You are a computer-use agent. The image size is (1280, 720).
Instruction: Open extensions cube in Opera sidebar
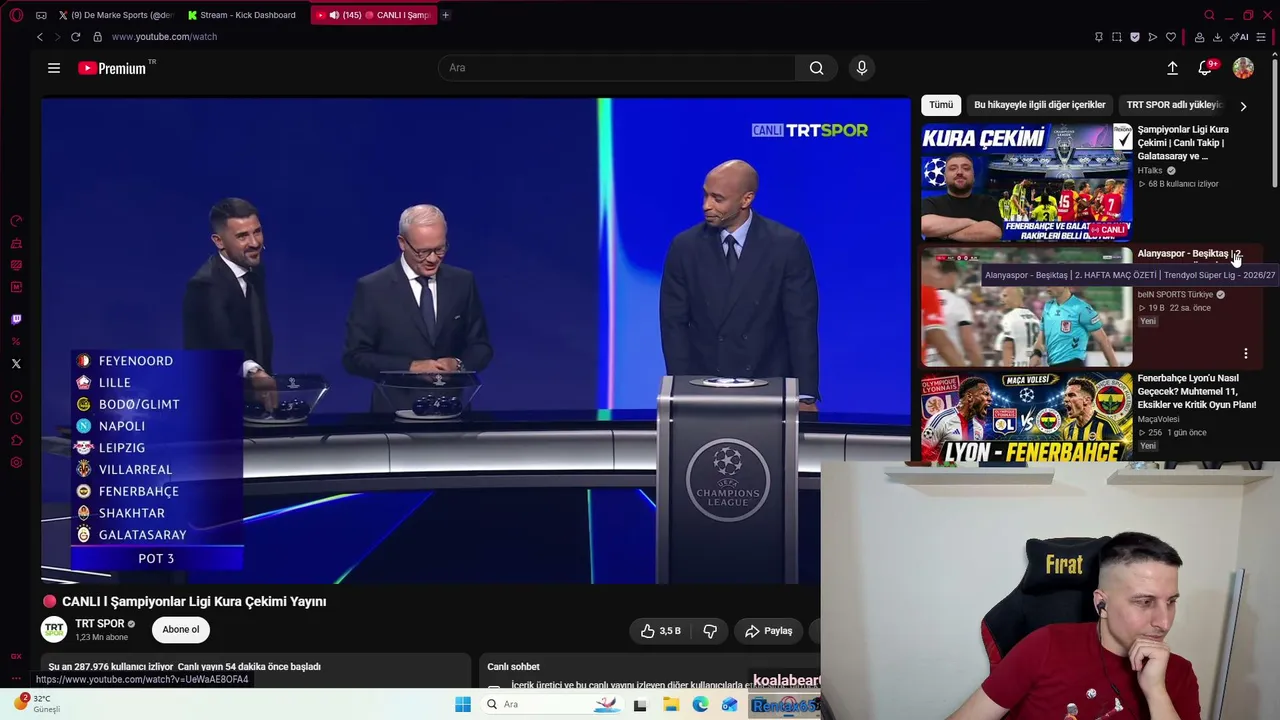click(16, 441)
